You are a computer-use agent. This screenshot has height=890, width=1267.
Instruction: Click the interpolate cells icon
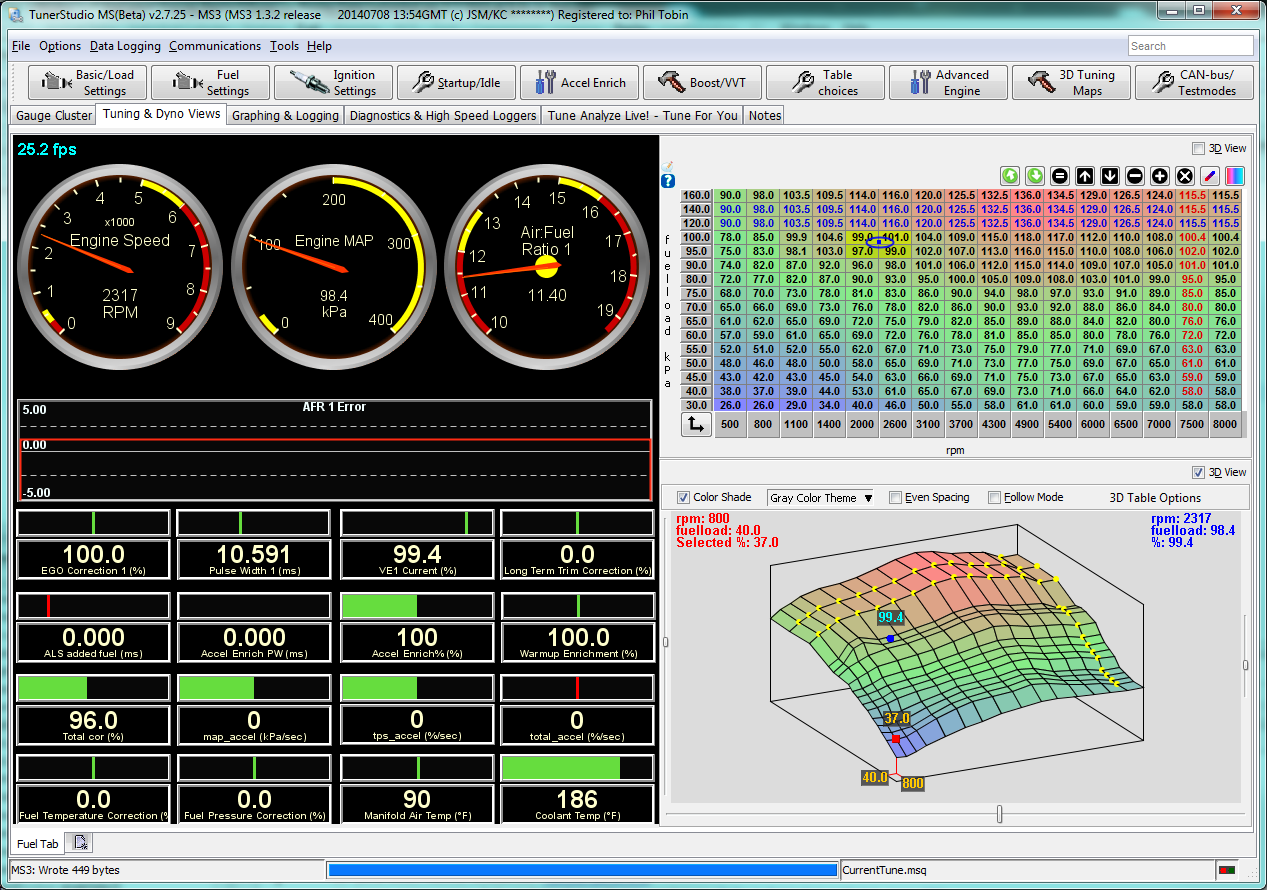click(1208, 175)
